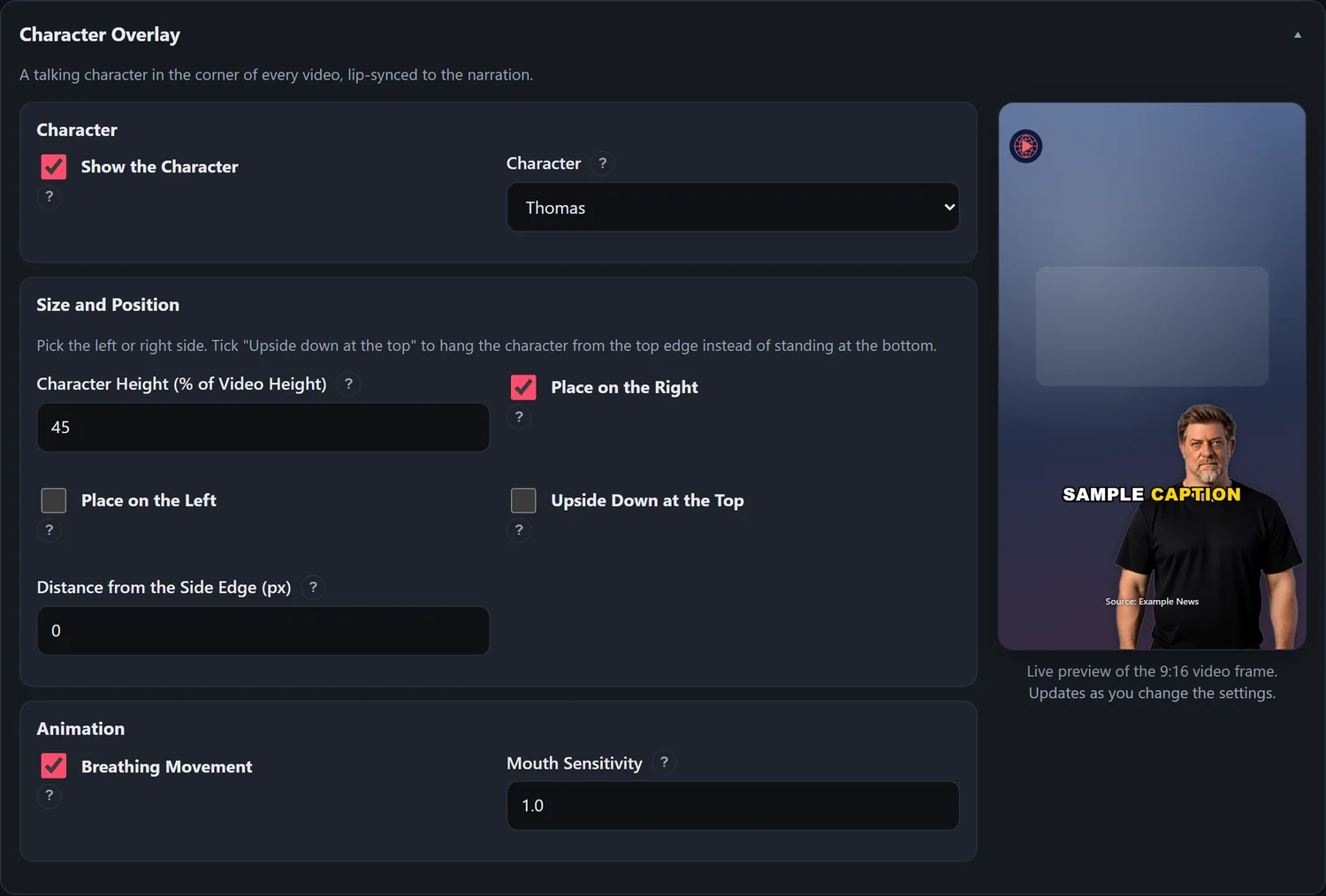Click the round logo icon in preview
Image resolution: width=1326 pixels, height=896 pixels.
pos(1025,146)
